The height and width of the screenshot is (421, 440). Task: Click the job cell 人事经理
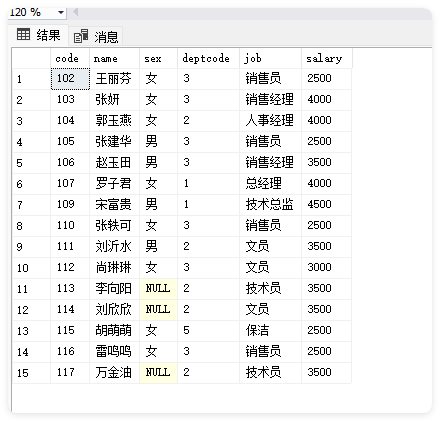[x=270, y=121]
